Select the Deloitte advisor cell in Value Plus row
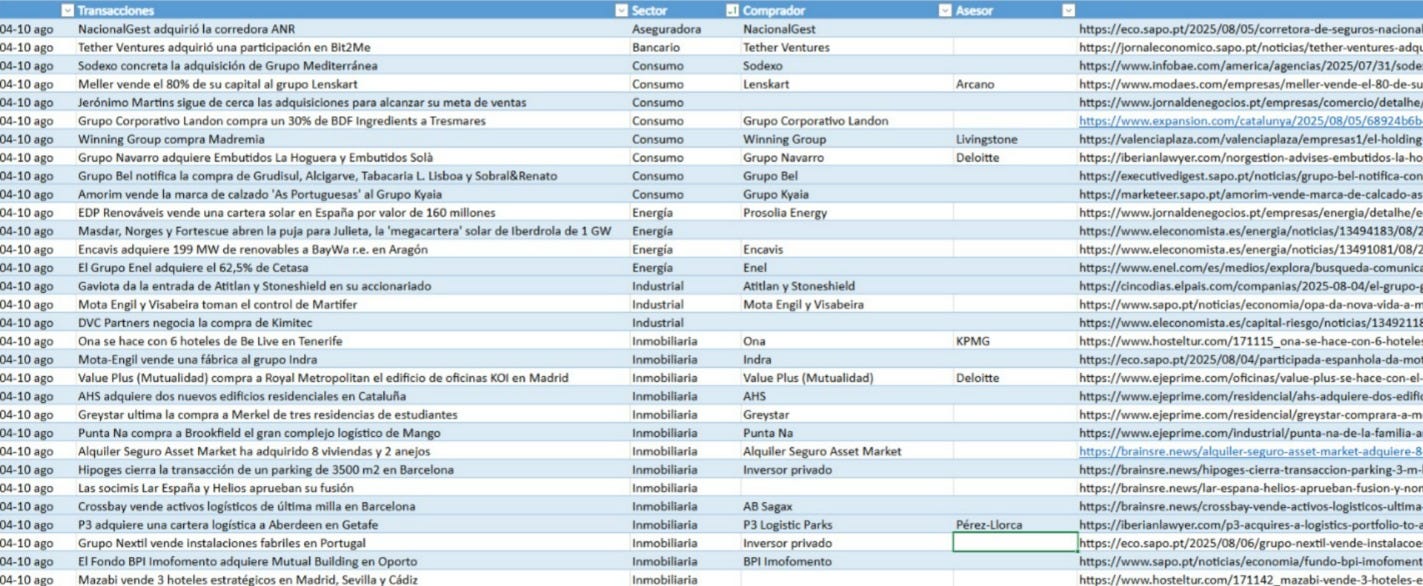 (1015, 377)
